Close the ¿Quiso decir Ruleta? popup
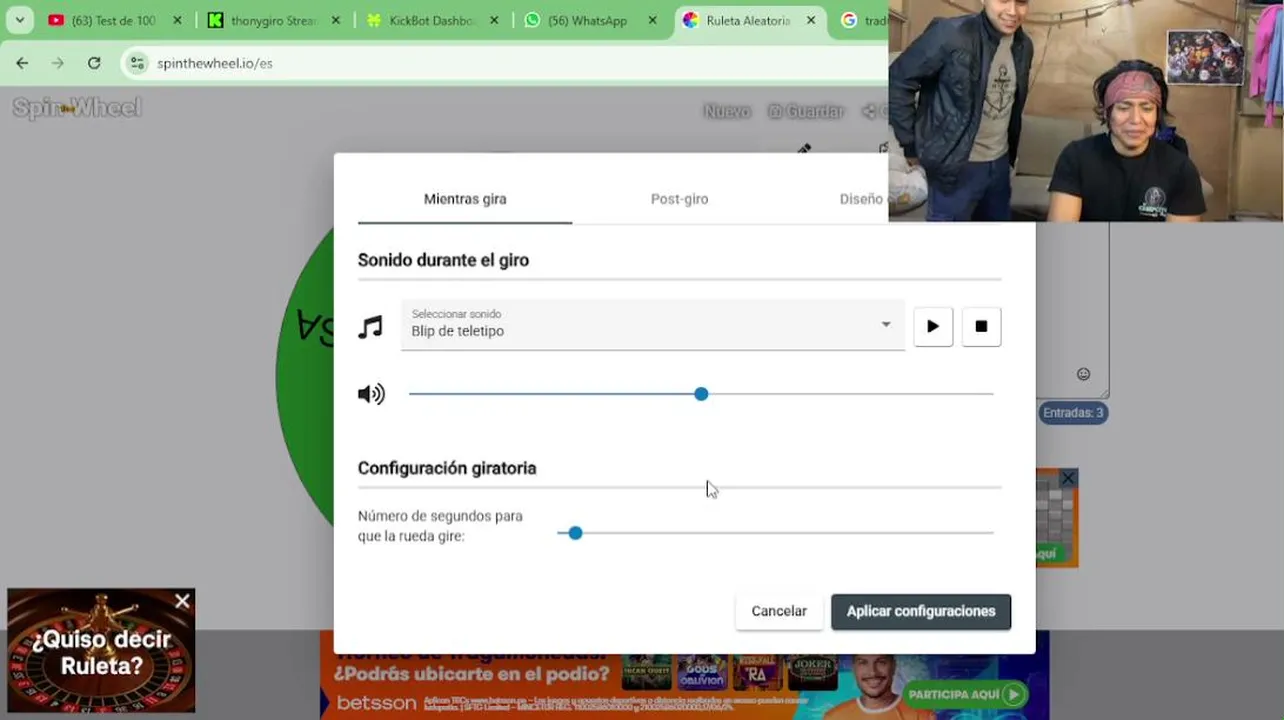This screenshot has height=720, width=1284. click(182, 601)
